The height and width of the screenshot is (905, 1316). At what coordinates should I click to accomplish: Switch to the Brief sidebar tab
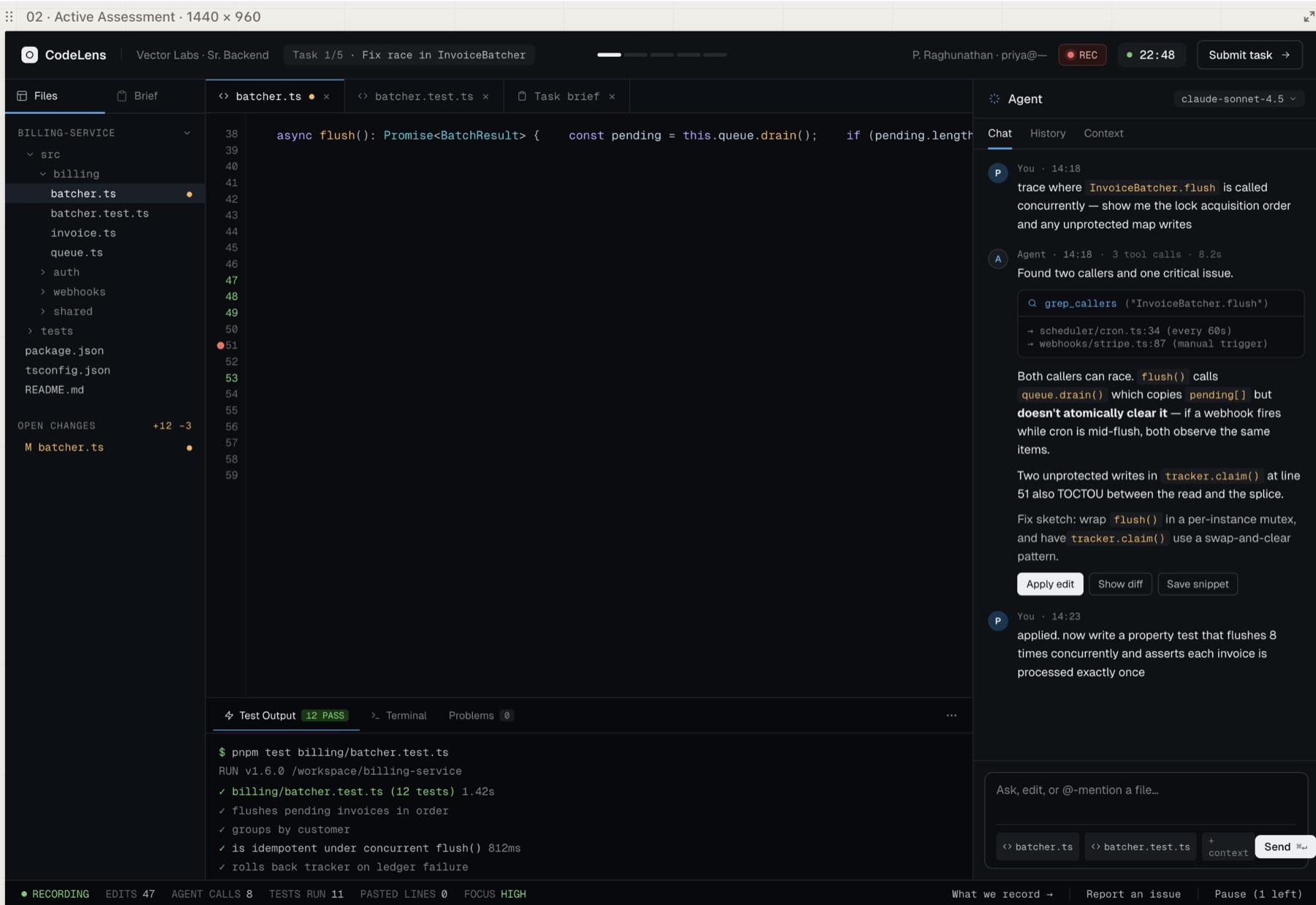[137, 96]
